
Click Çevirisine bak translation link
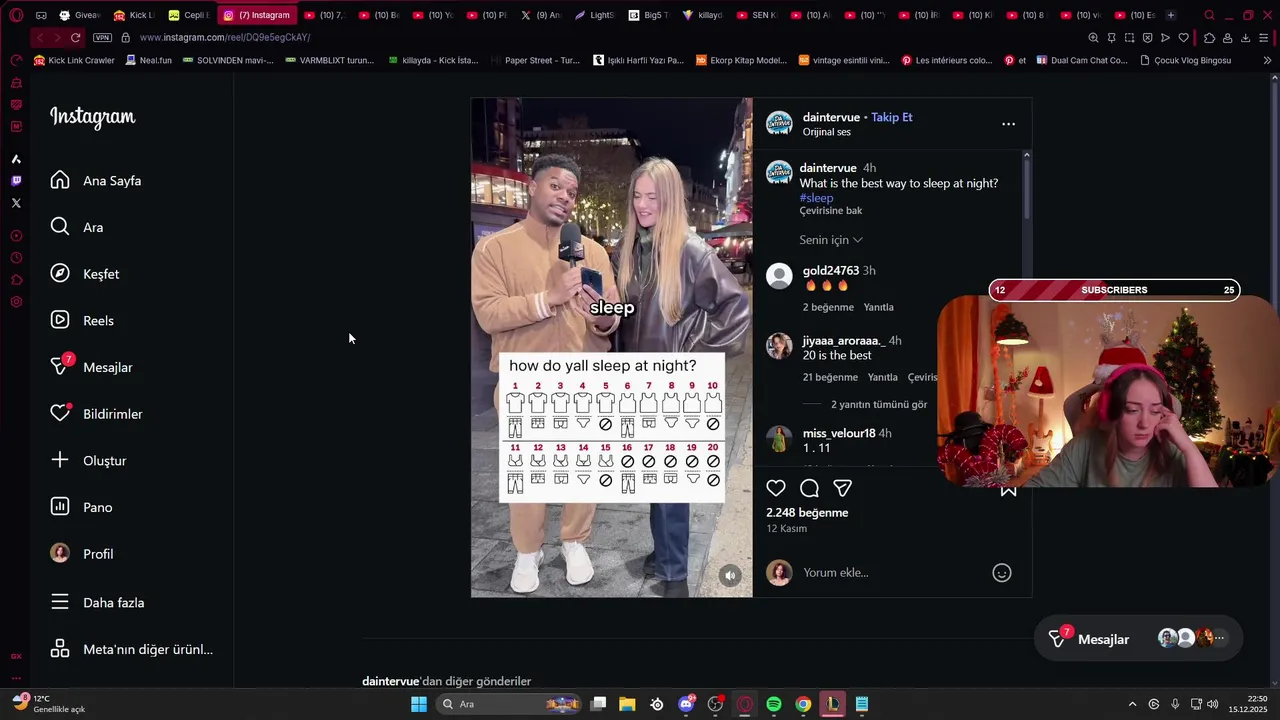831,211
